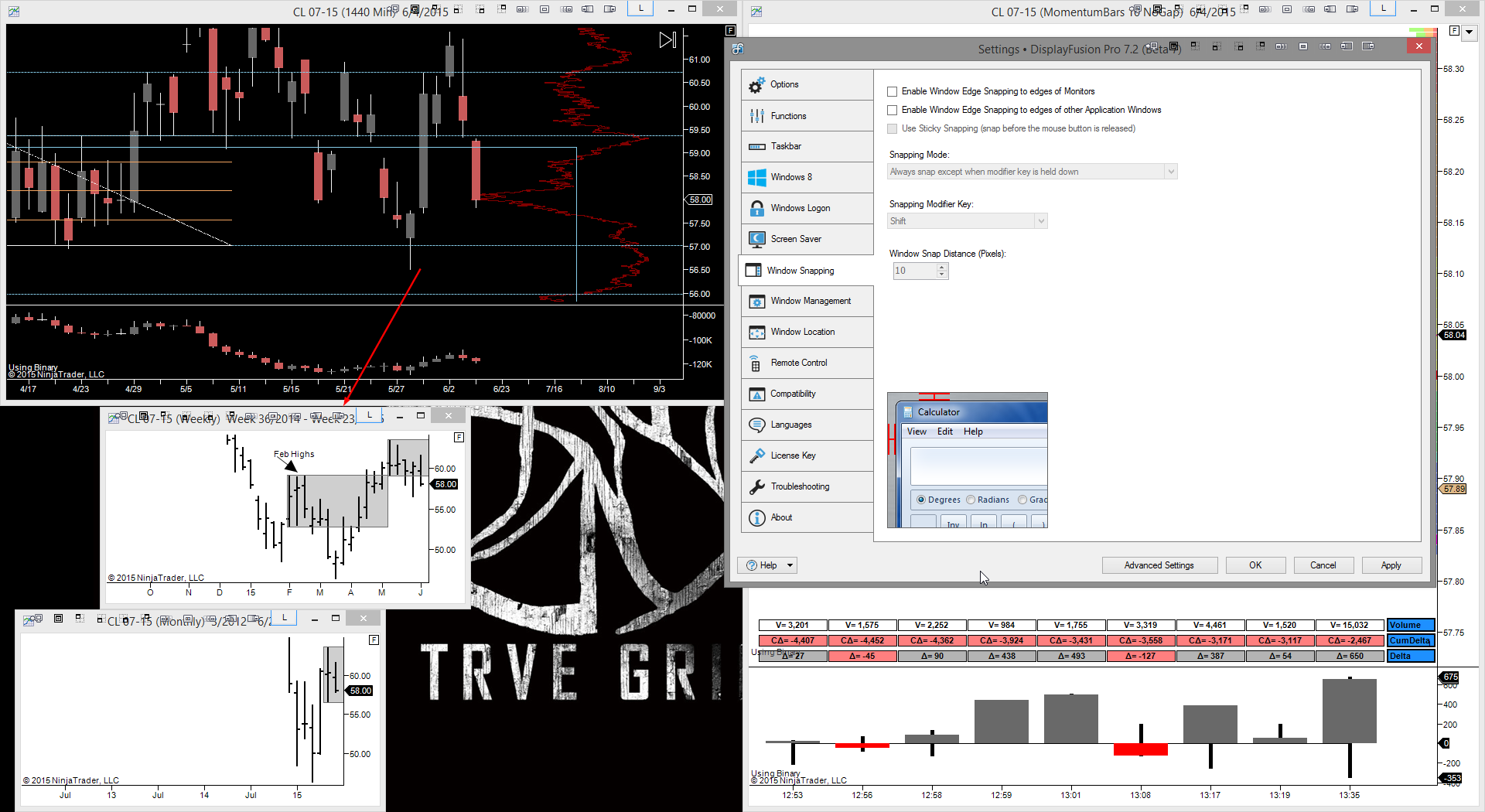Open the Options settings section icon

756,85
